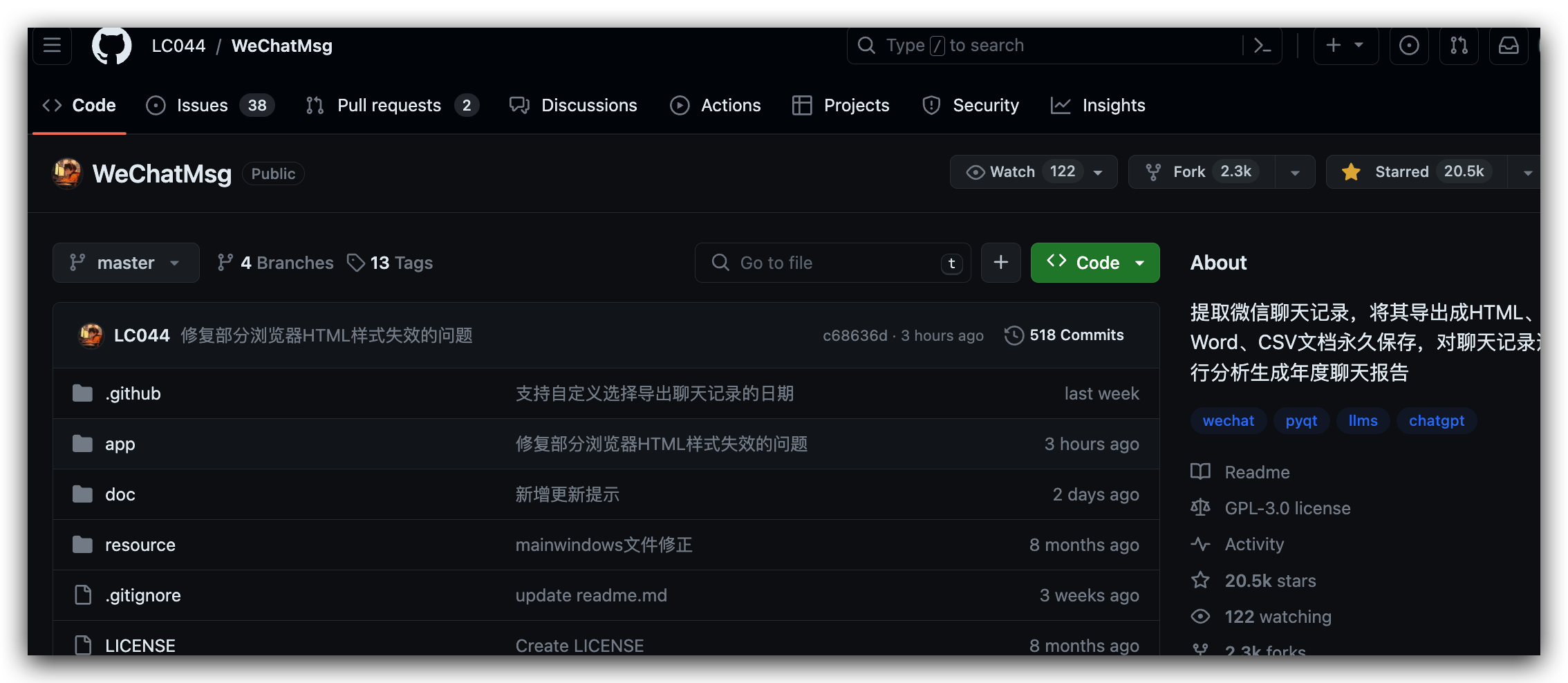Image resolution: width=1568 pixels, height=683 pixels.
Task: Open the command palette icon
Action: (1262, 46)
